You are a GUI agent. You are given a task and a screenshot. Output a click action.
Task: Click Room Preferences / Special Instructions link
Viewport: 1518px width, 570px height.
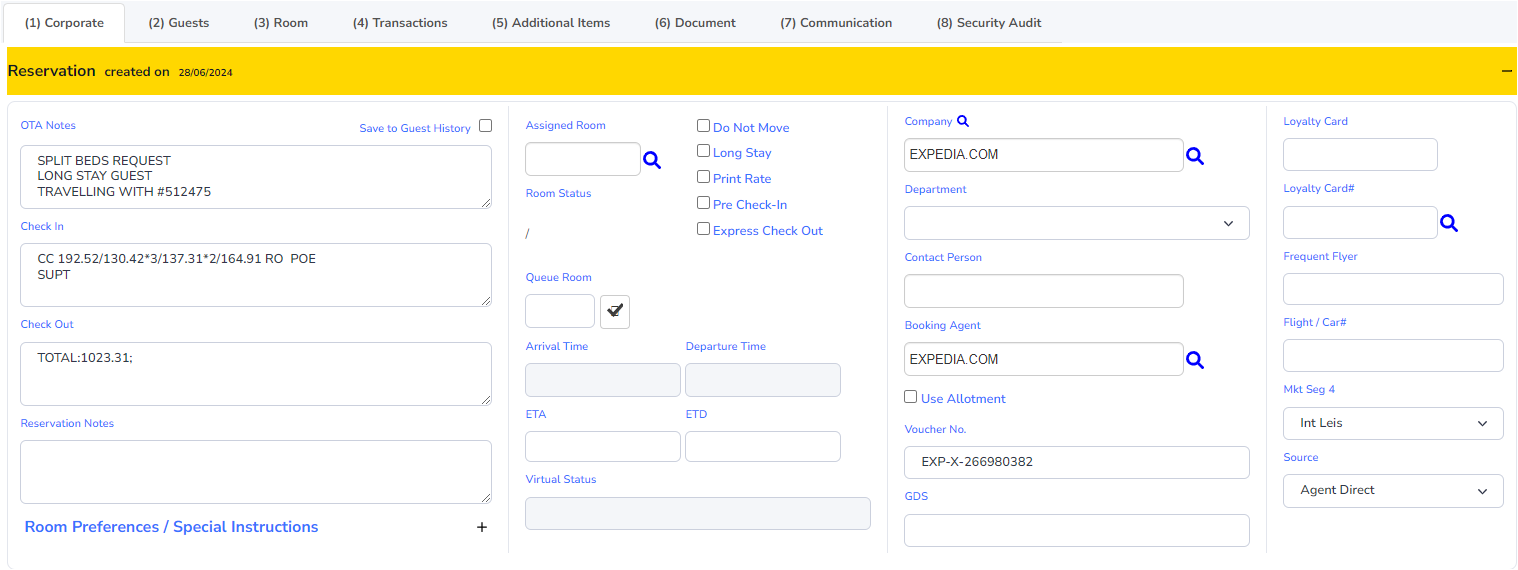171,527
